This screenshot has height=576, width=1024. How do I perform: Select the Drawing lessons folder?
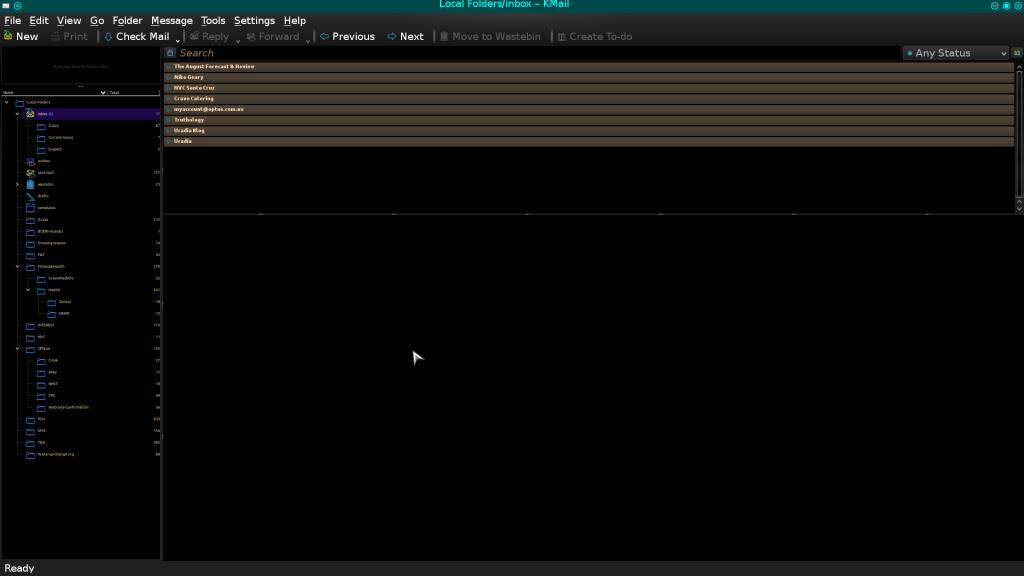52,244
